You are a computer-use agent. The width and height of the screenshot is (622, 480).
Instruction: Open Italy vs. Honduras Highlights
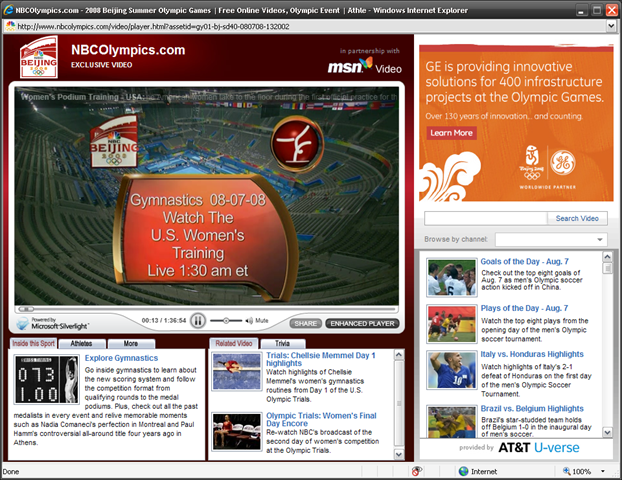click(532, 354)
